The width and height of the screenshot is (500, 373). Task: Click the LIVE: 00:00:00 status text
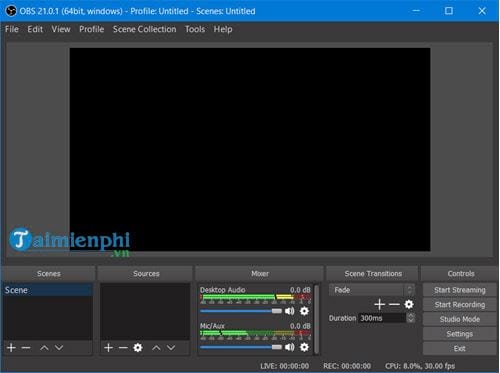point(284,366)
